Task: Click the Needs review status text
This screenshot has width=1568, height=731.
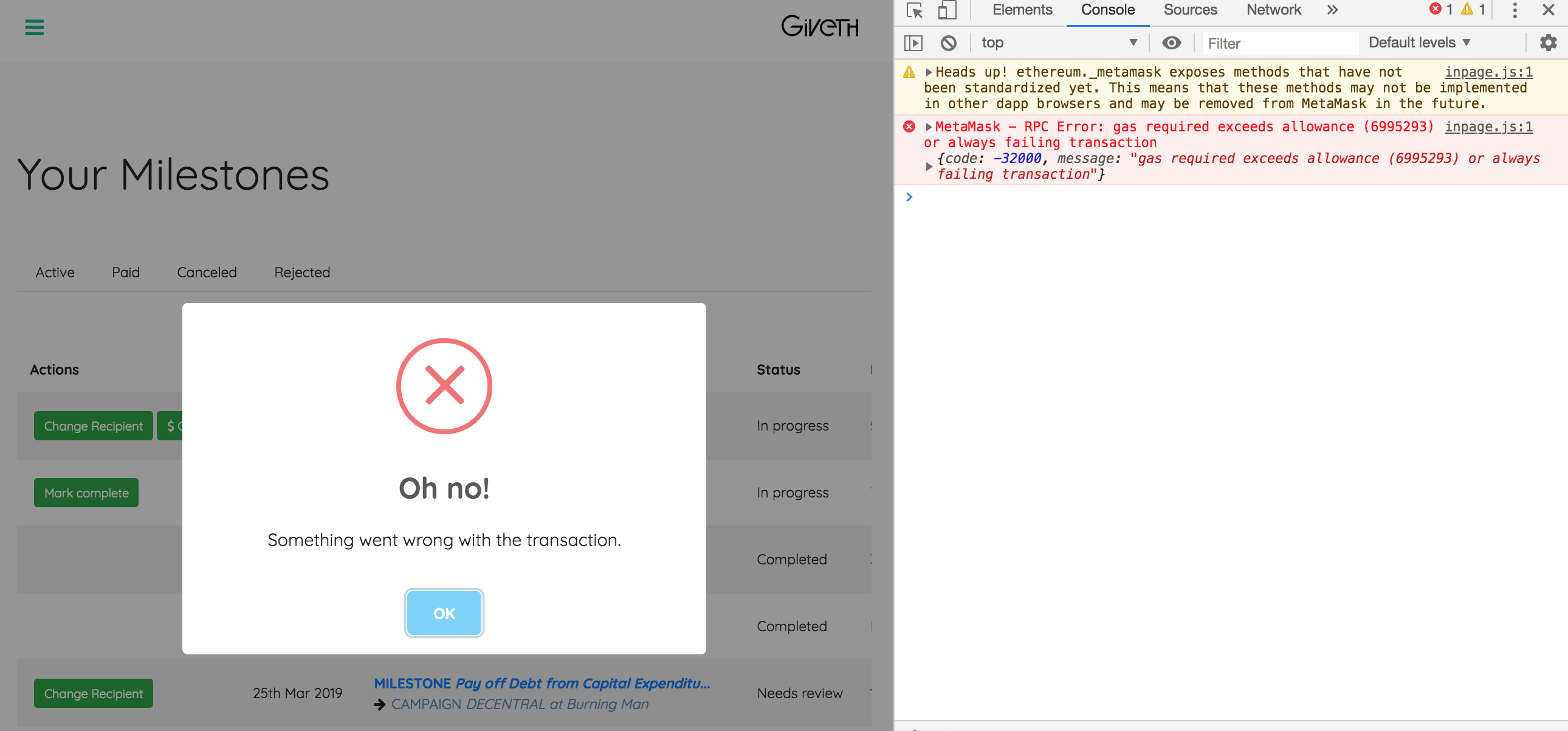Action: click(799, 693)
